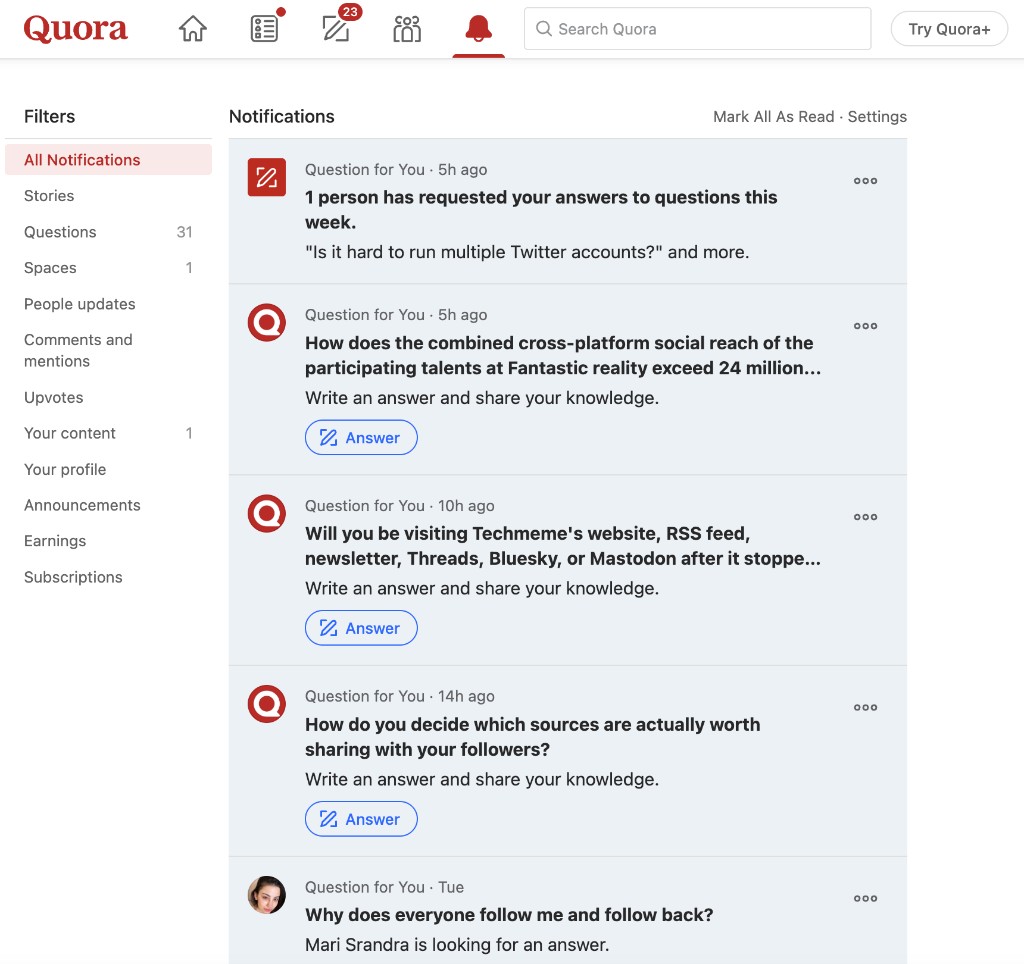The image size is (1024, 964).
Task: Click the Filters heading
Action: click(50, 116)
